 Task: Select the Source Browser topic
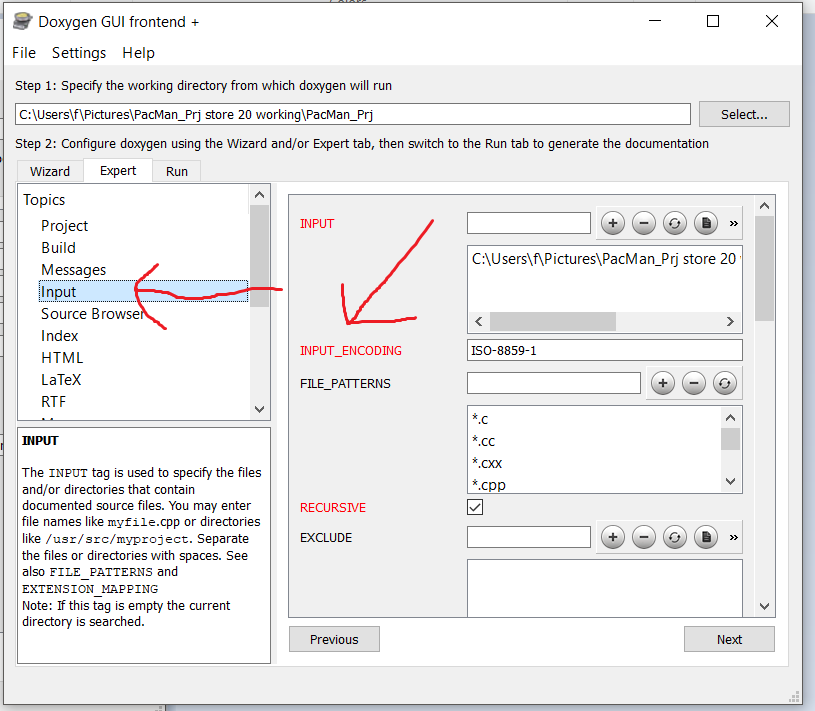[x=93, y=314]
